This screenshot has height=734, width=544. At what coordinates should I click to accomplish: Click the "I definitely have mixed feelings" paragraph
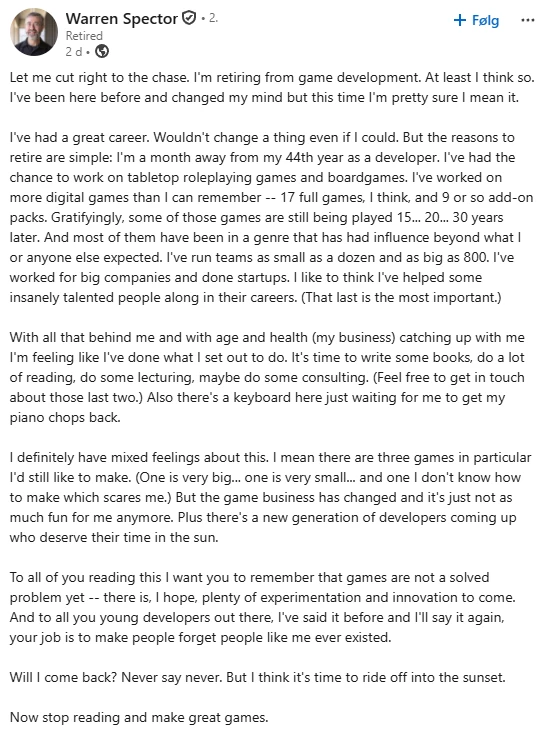pyautogui.click(x=270, y=497)
